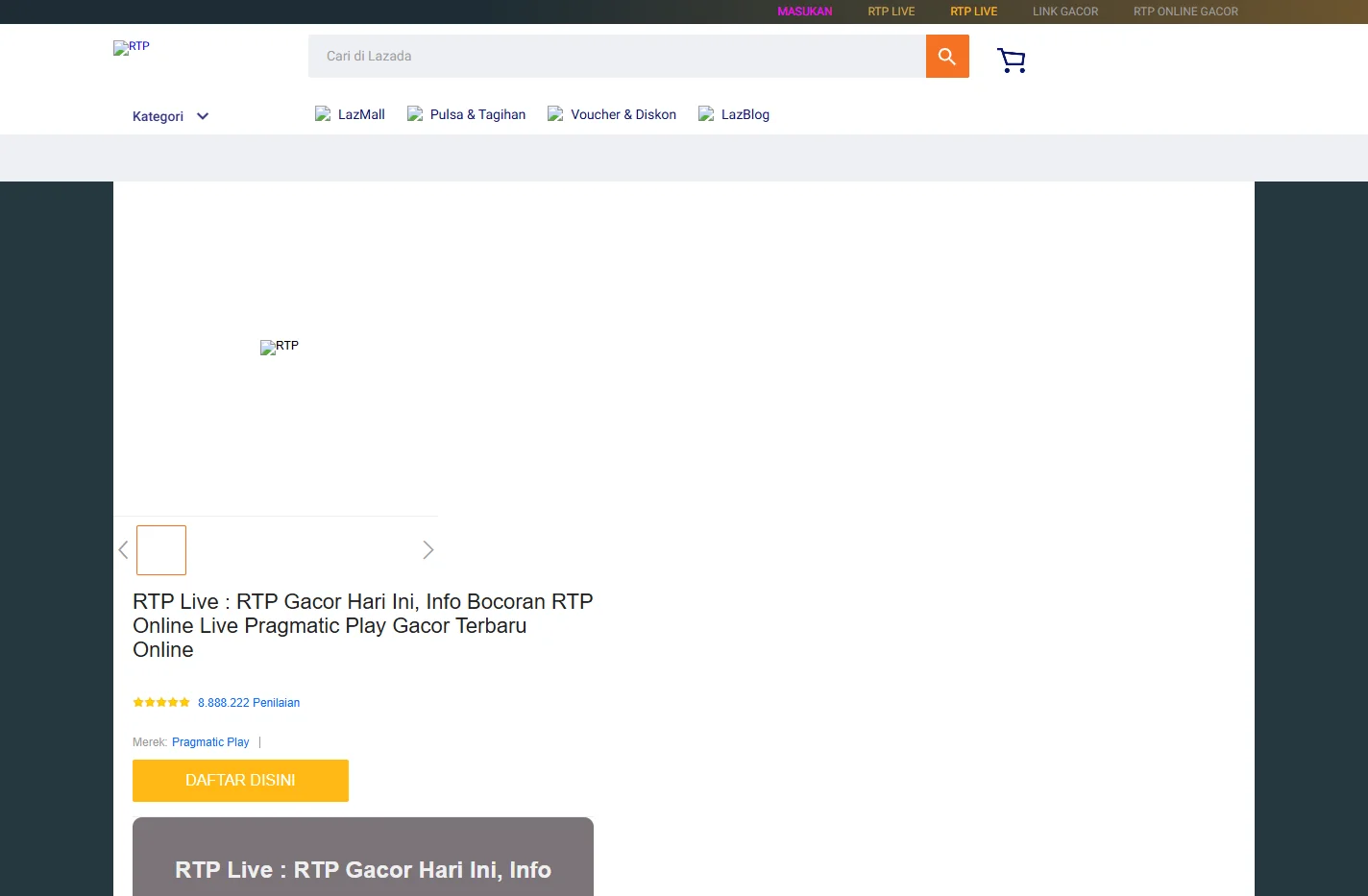The image size is (1368, 896).
Task: Show next product thumbnail with right arrow
Action: point(428,550)
